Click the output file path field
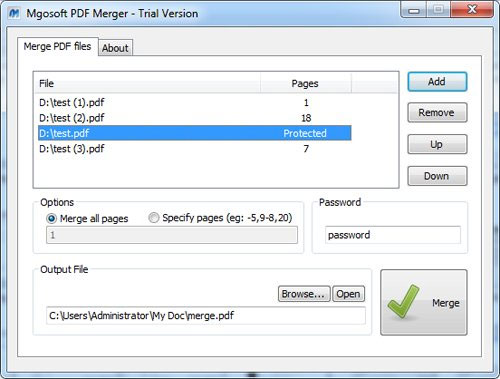Viewport: 500px width, 379px height. click(x=206, y=315)
